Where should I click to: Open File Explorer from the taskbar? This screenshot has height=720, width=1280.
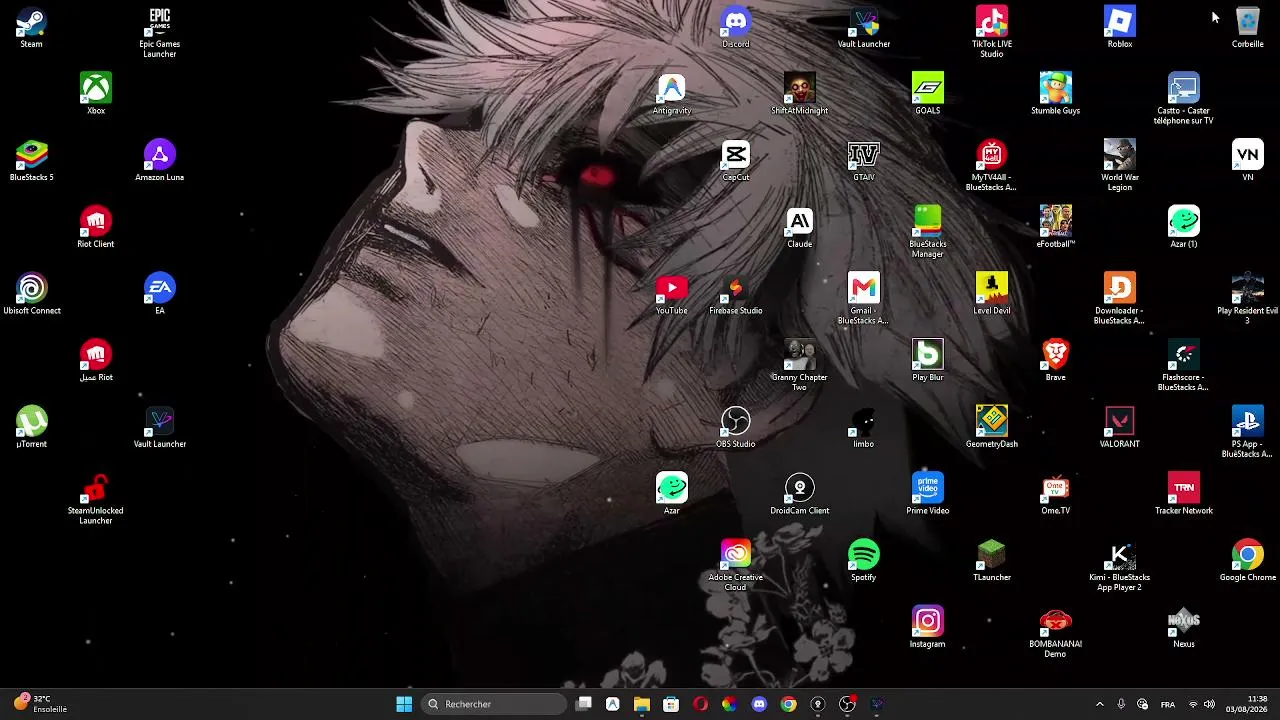[x=642, y=704]
